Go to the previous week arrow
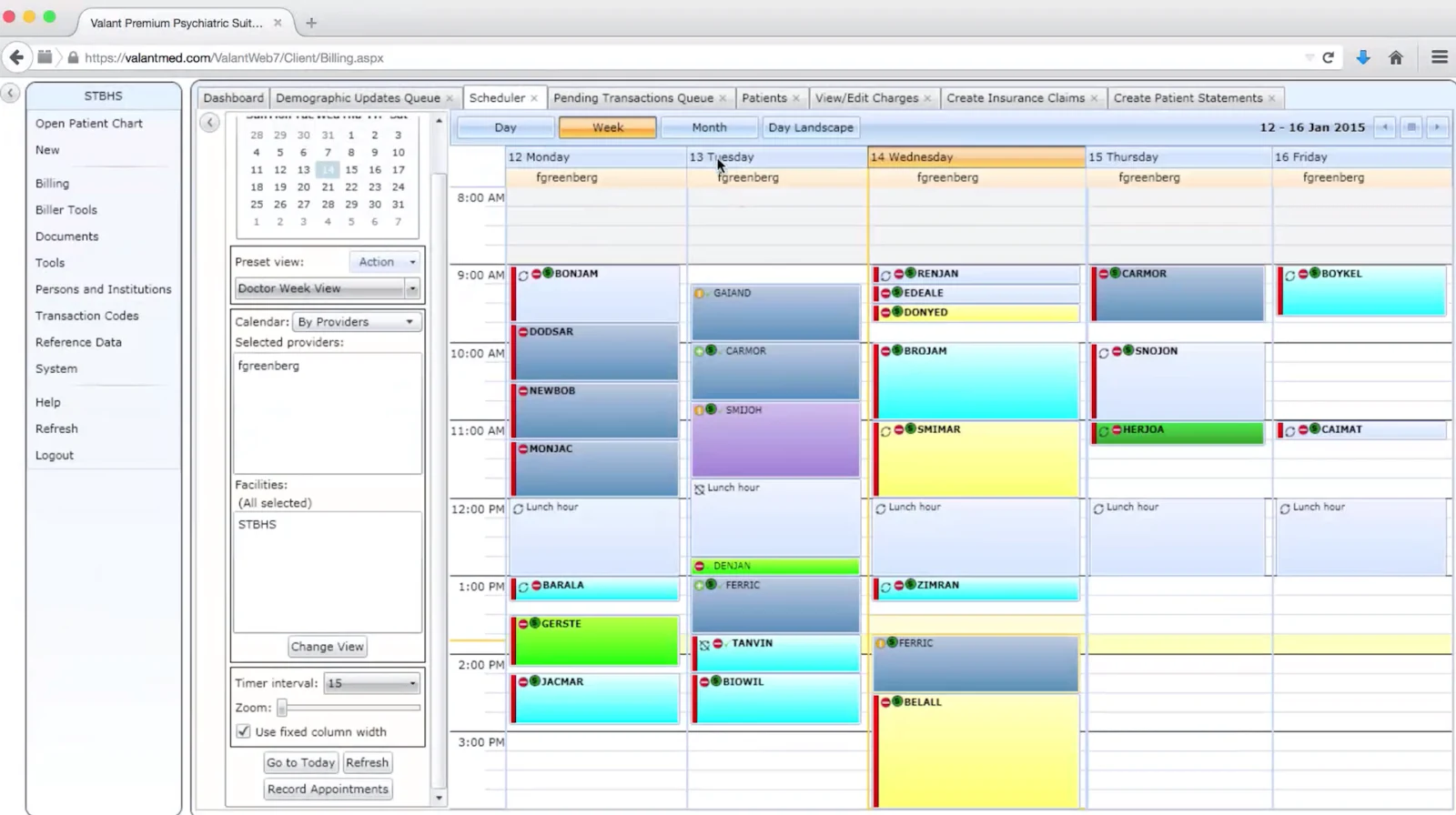The height and width of the screenshot is (815, 1456). click(1385, 127)
